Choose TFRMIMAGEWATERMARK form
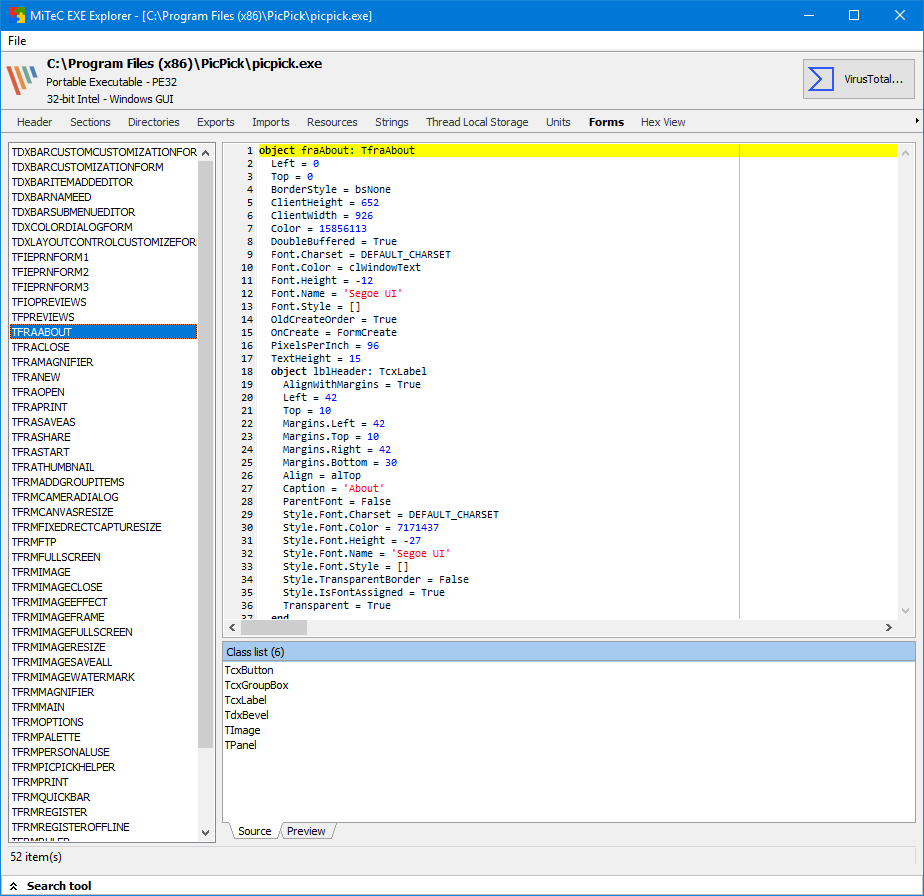Viewport: 924px width, 896px height. click(103, 677)
